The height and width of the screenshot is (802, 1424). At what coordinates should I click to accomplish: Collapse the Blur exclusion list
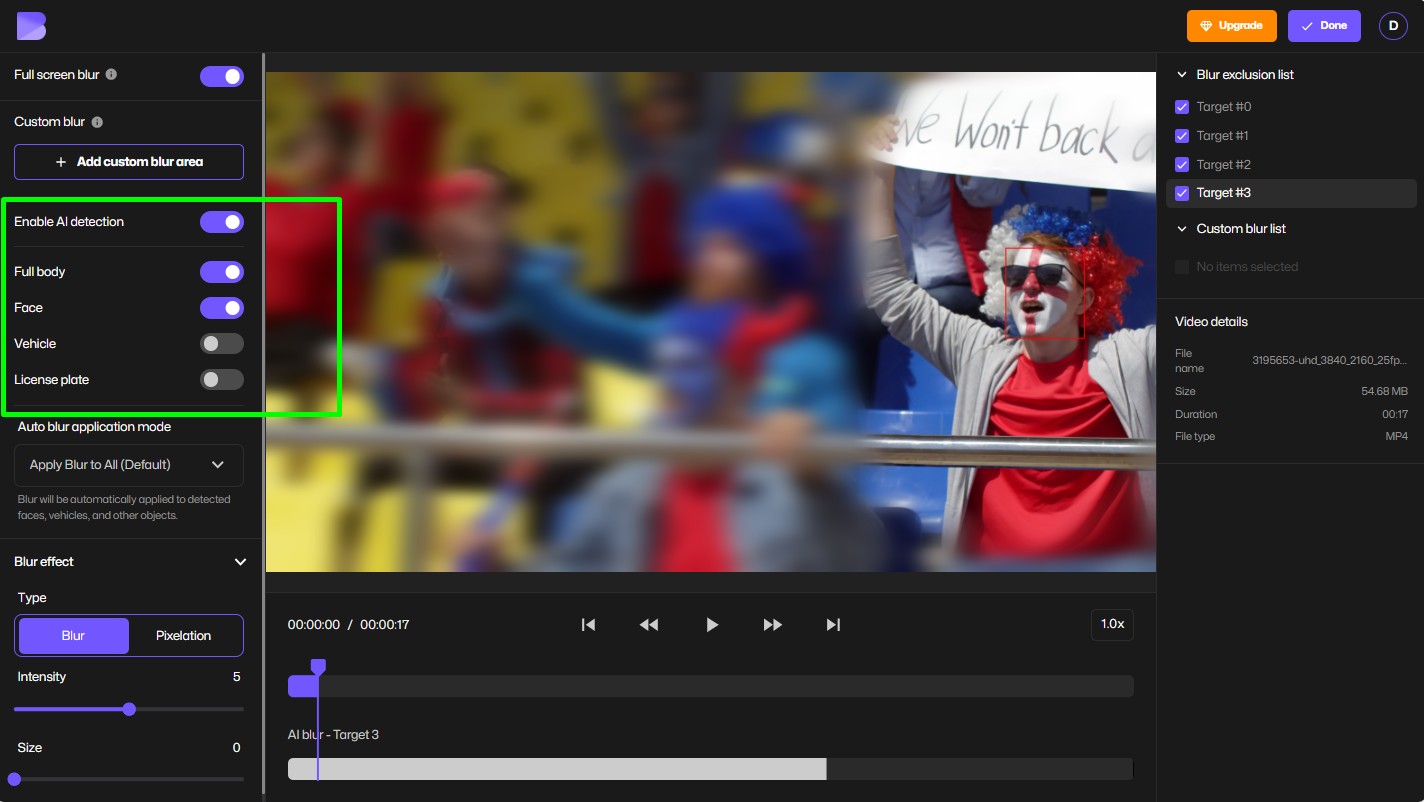[1180, 74]
